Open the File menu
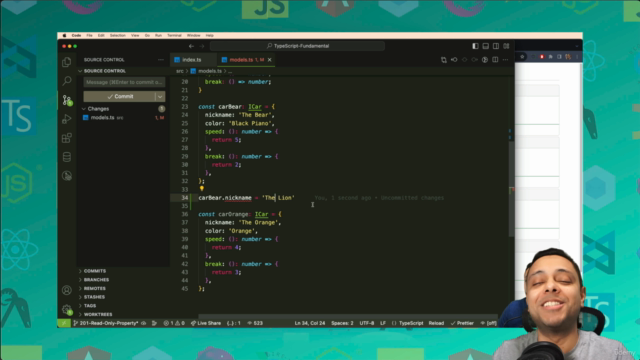This screenshot has height=360, width=640. (x=89, y=36)
